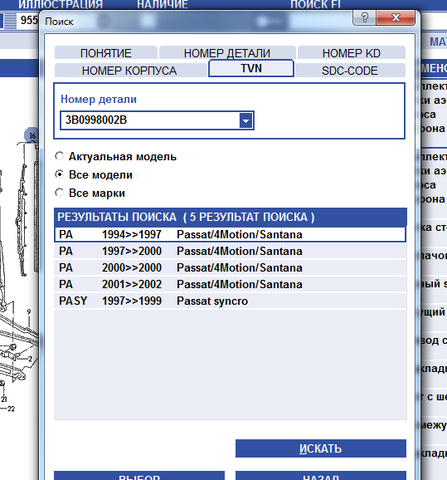Click the НАЗАД back button
This screenshot has width=447, height=480.
[321, 476]
